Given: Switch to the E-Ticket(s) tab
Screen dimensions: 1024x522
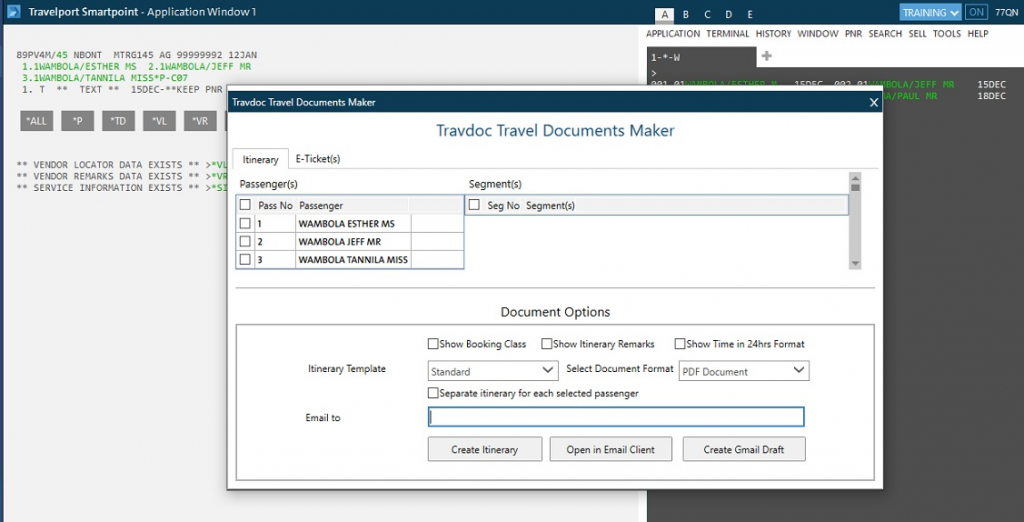Looking at the screenshot, I should click(318, 159).
